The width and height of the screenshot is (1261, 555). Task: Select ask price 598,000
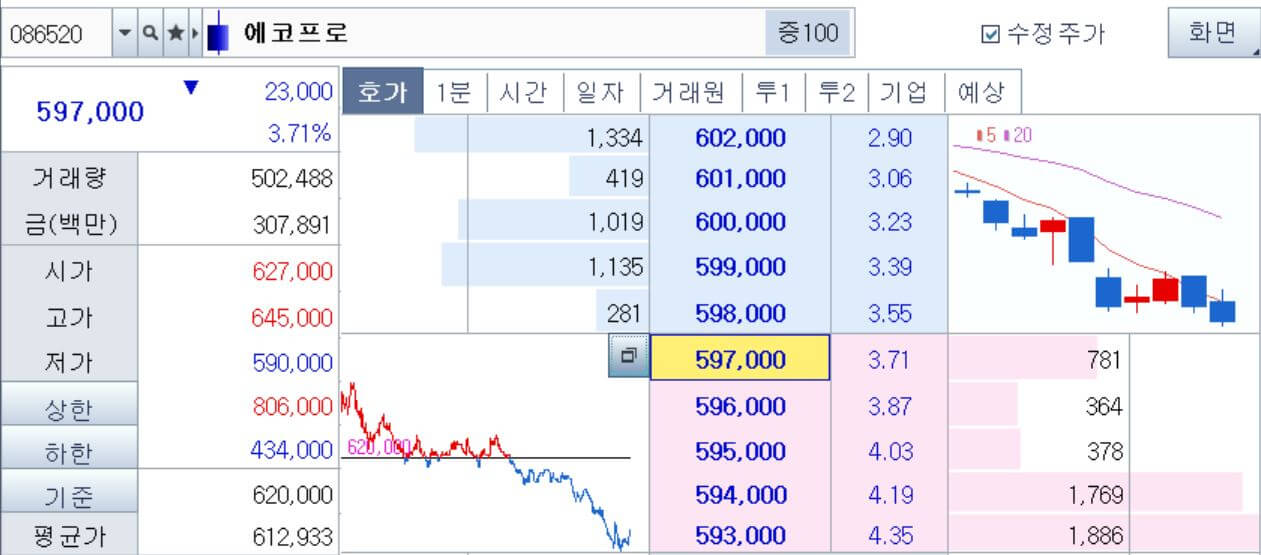point(740,313)
